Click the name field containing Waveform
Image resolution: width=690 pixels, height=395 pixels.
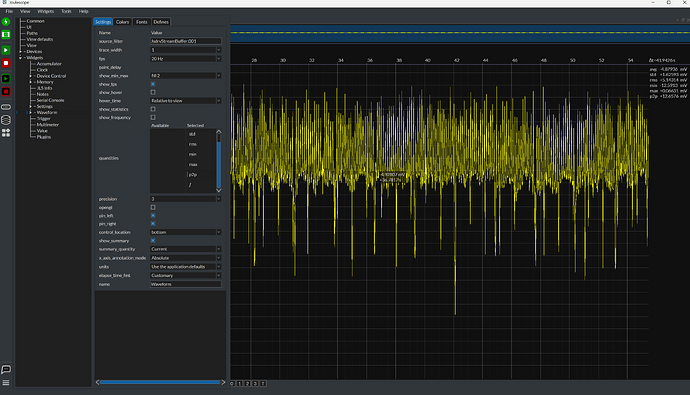coord(185,284)
